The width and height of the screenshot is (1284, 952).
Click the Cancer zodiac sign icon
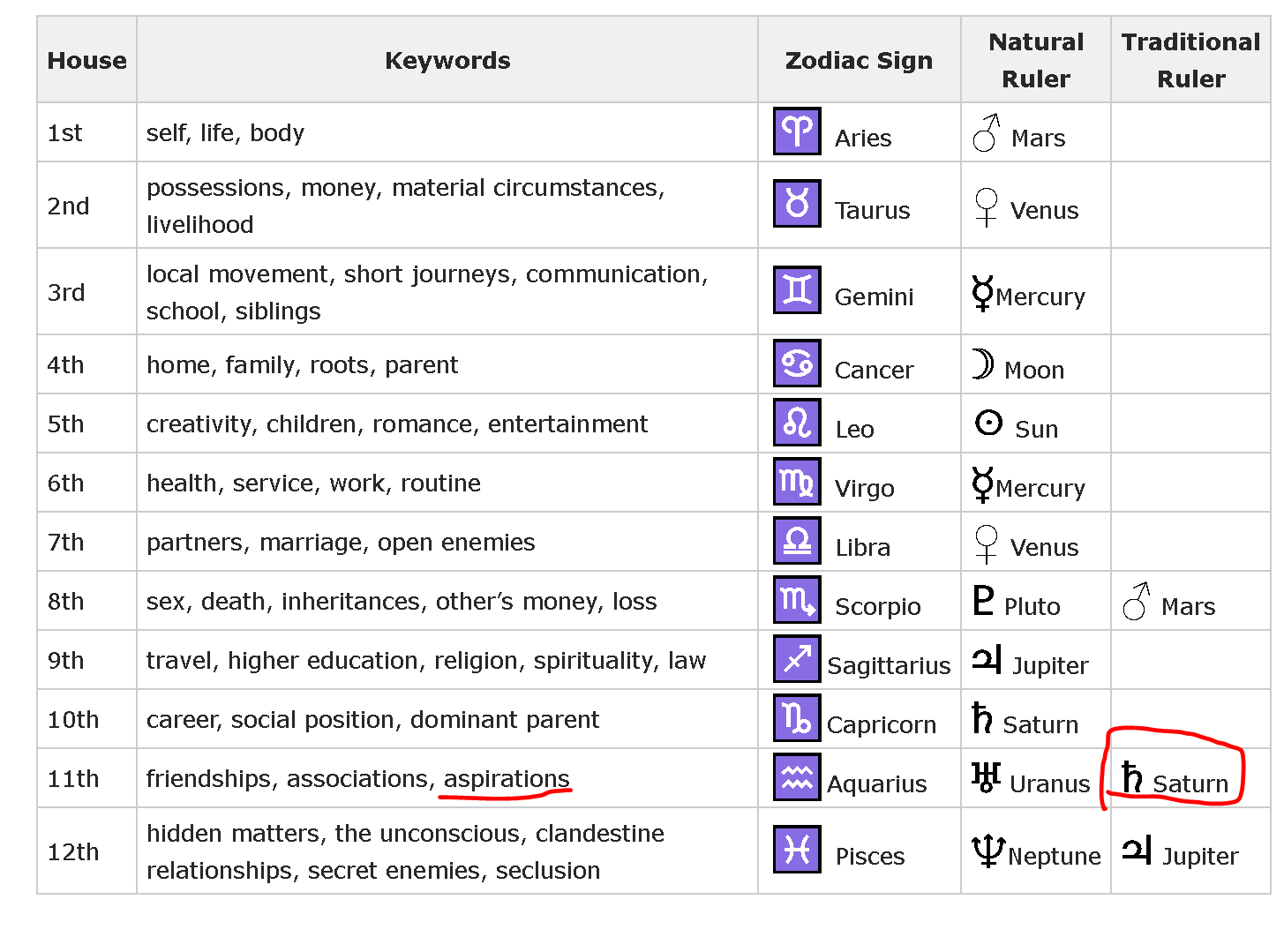(797, 364)
